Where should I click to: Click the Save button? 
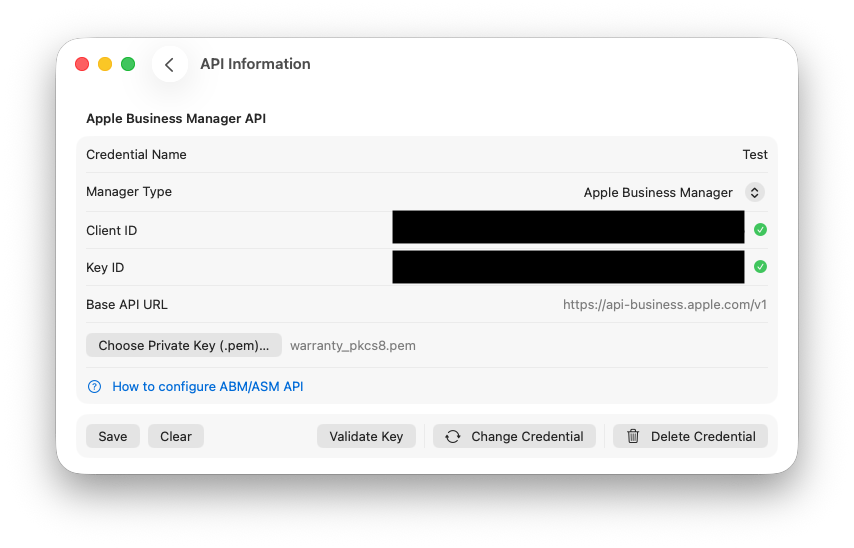pos(113,436)
